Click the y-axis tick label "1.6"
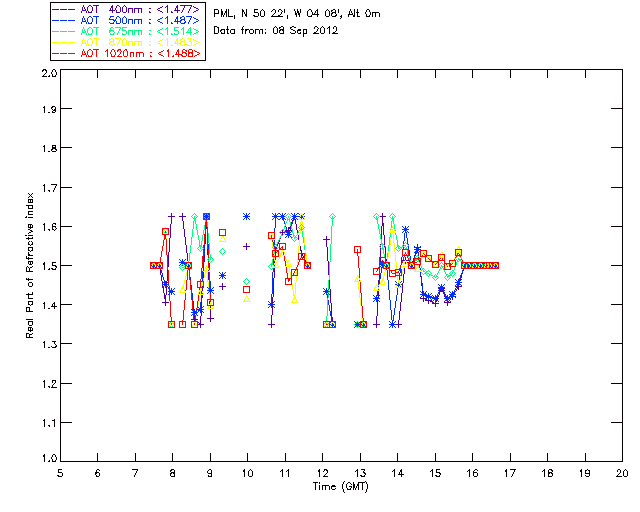Viewport: 640px width, 512px height. coord(49,227)
